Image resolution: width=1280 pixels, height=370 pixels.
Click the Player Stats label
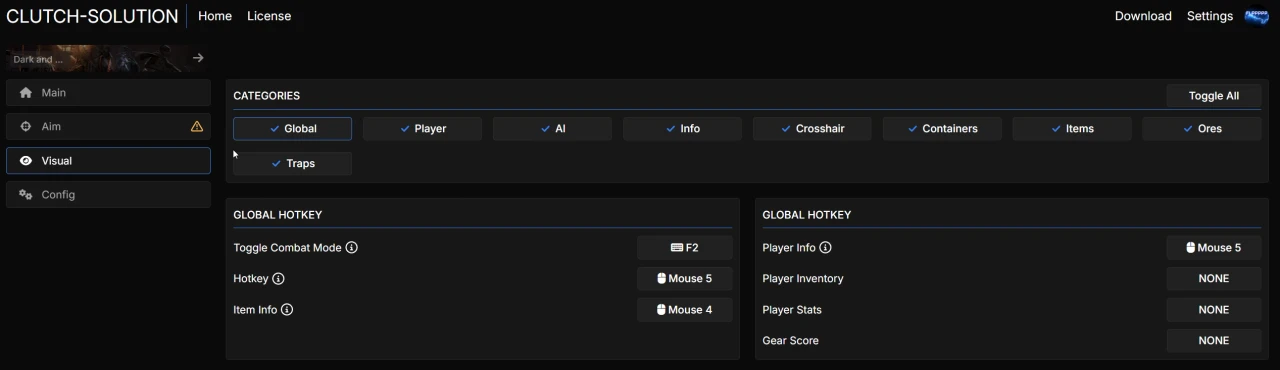[792, 310]
